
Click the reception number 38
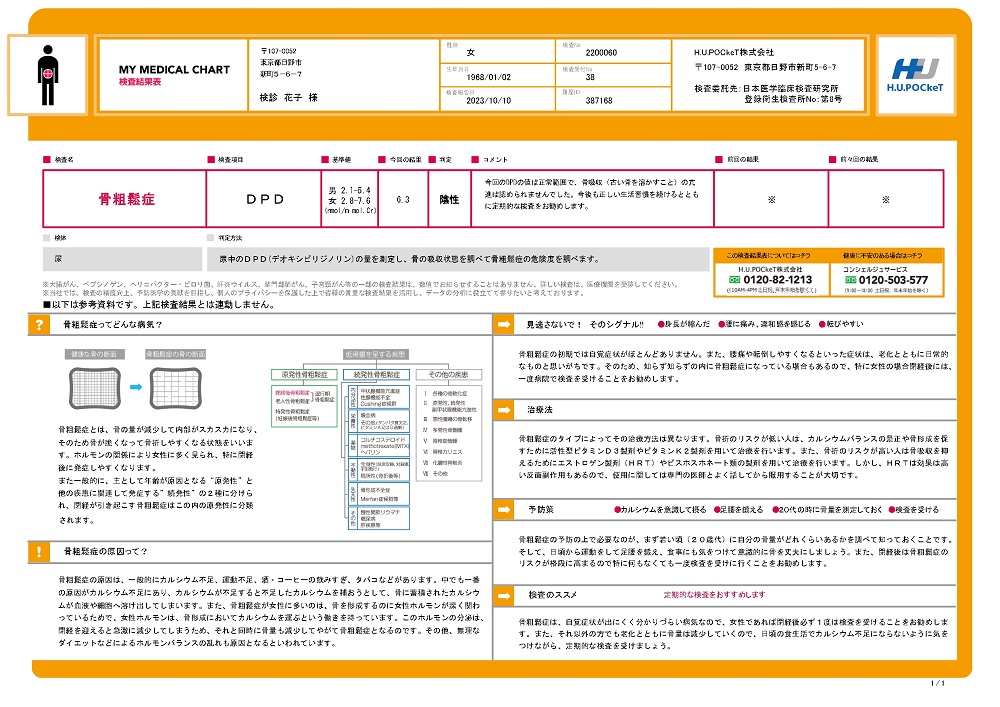point(590,77)
